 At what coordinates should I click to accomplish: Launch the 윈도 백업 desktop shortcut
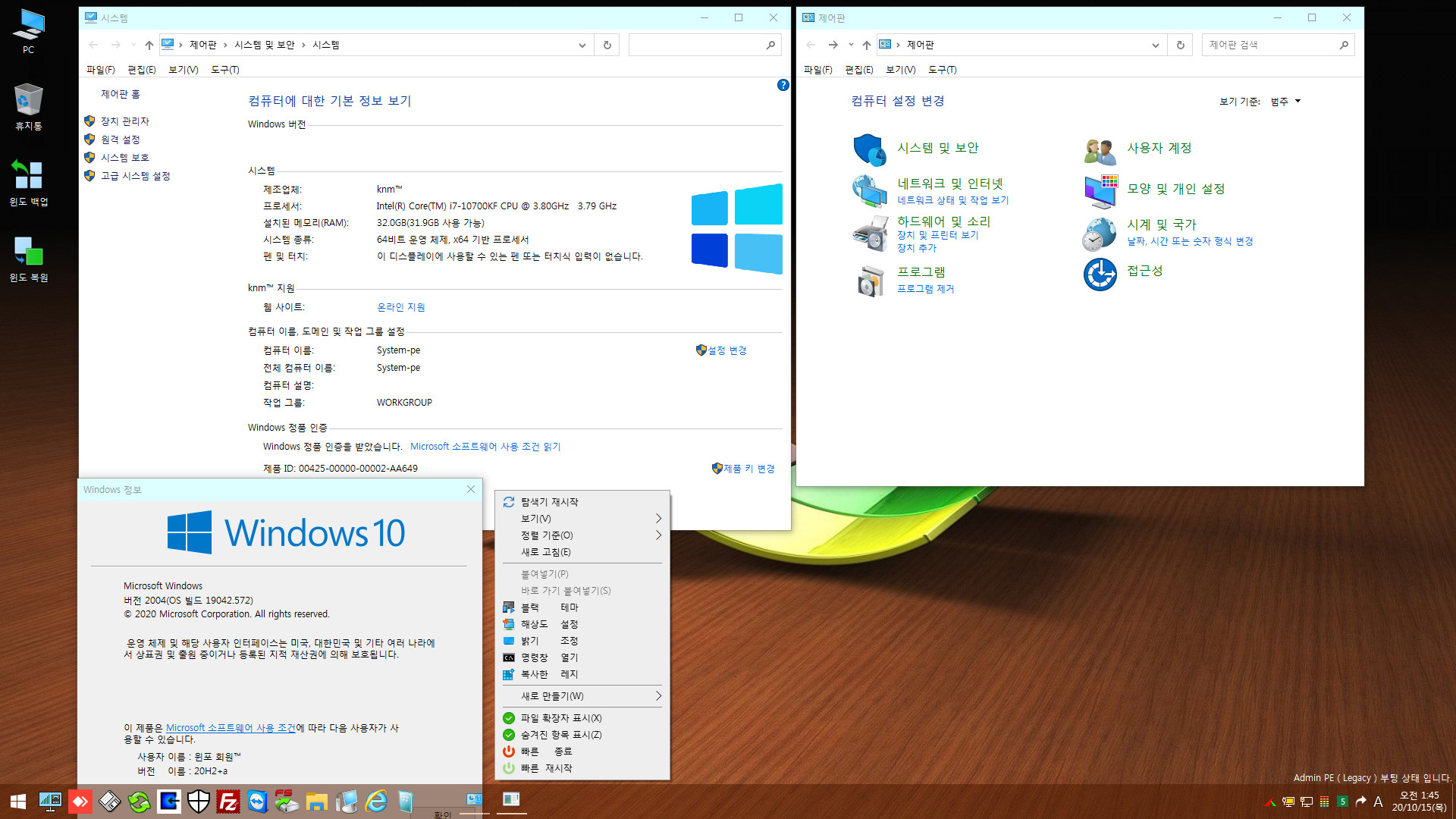point(28,183)
